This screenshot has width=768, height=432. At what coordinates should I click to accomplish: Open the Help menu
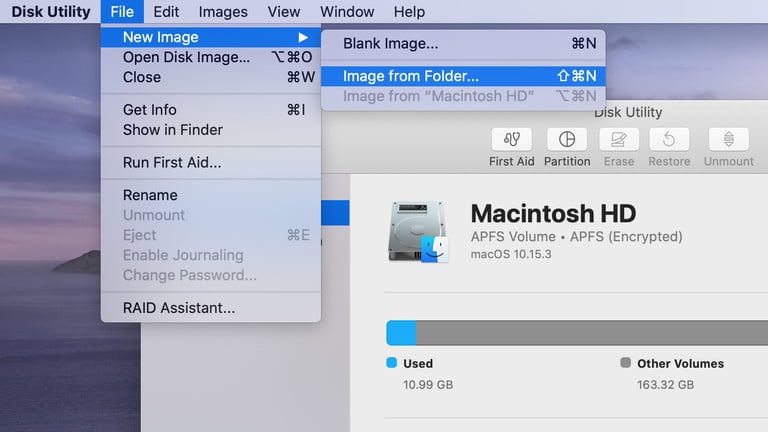[x=409, y=11]
